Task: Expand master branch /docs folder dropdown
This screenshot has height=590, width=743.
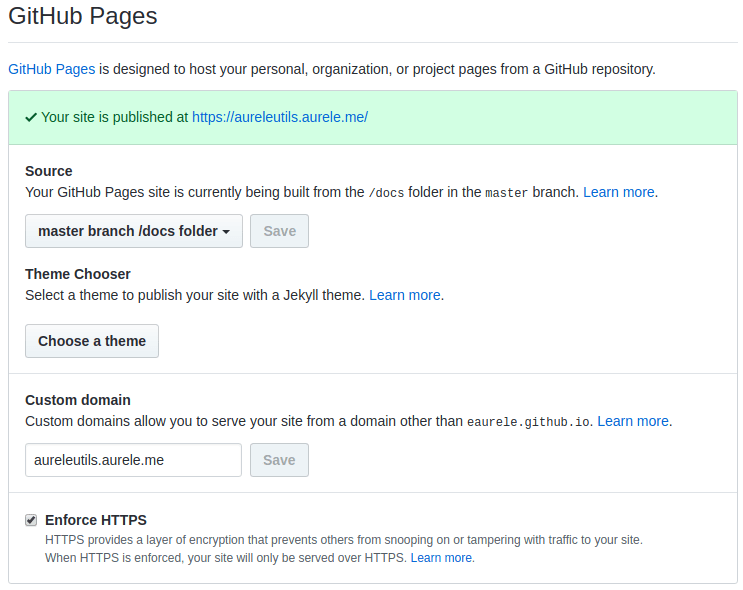Action: pyautogui.click(x=134, y=231)
